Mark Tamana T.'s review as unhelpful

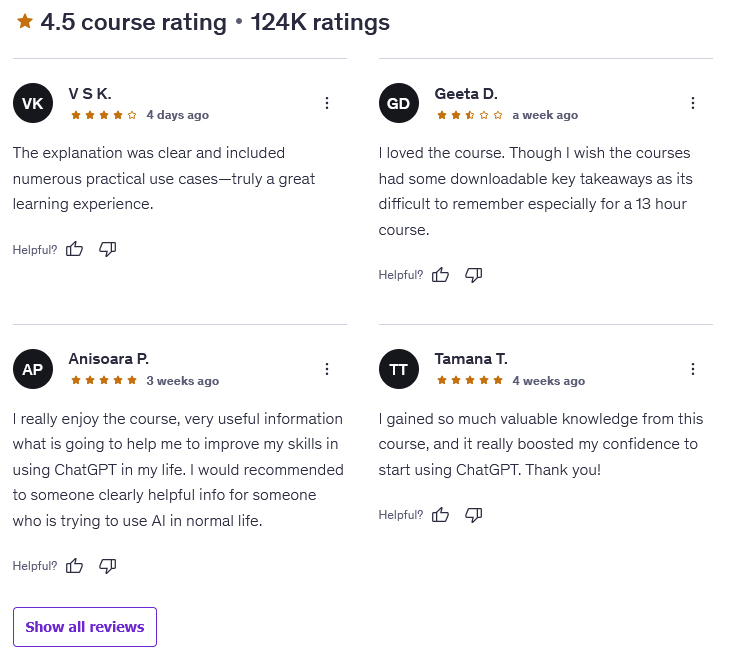pyautogui.click(x=474, y=515)
